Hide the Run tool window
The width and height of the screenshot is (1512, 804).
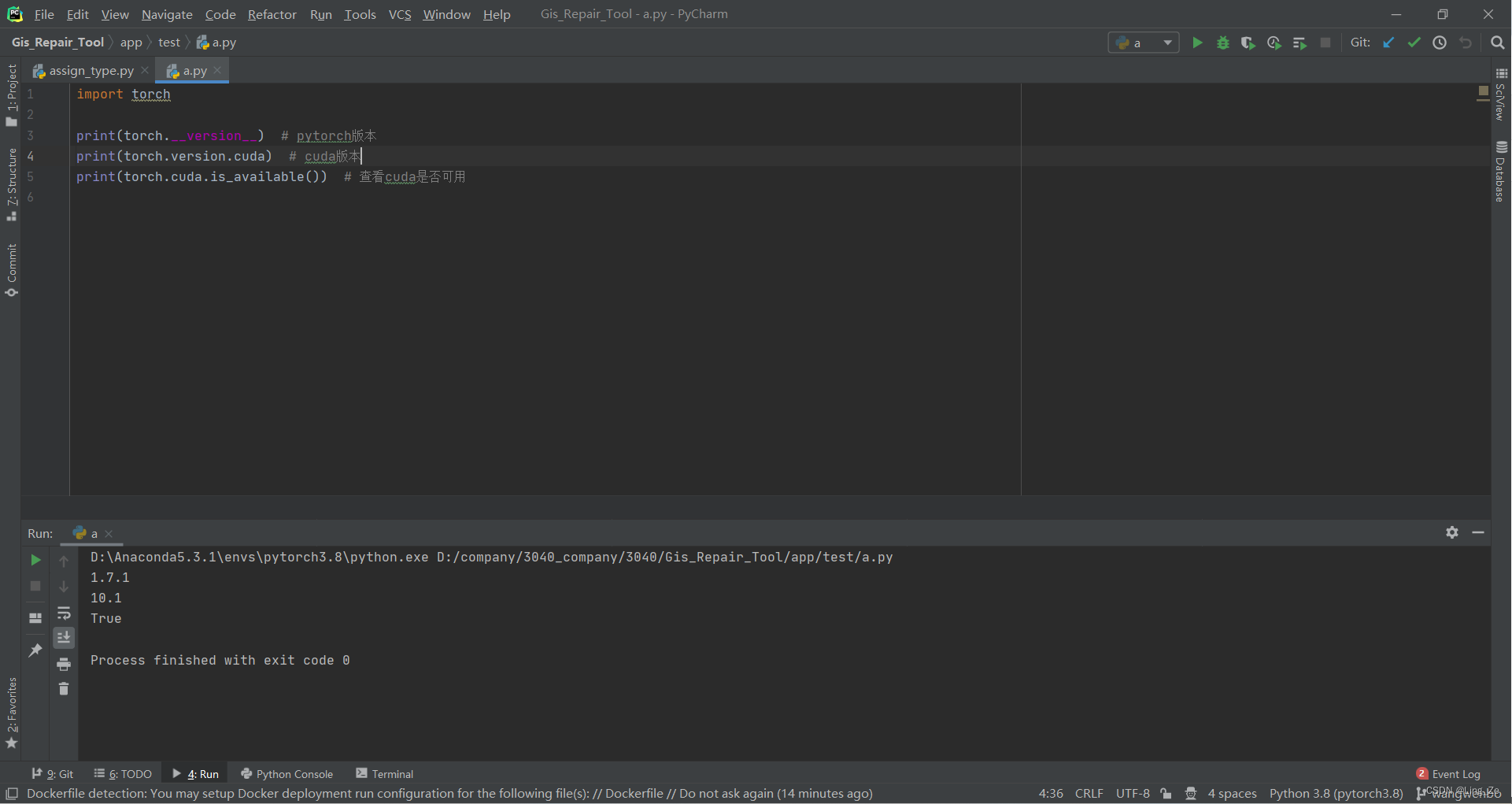pyautogui.click(x=1478, y=532)
